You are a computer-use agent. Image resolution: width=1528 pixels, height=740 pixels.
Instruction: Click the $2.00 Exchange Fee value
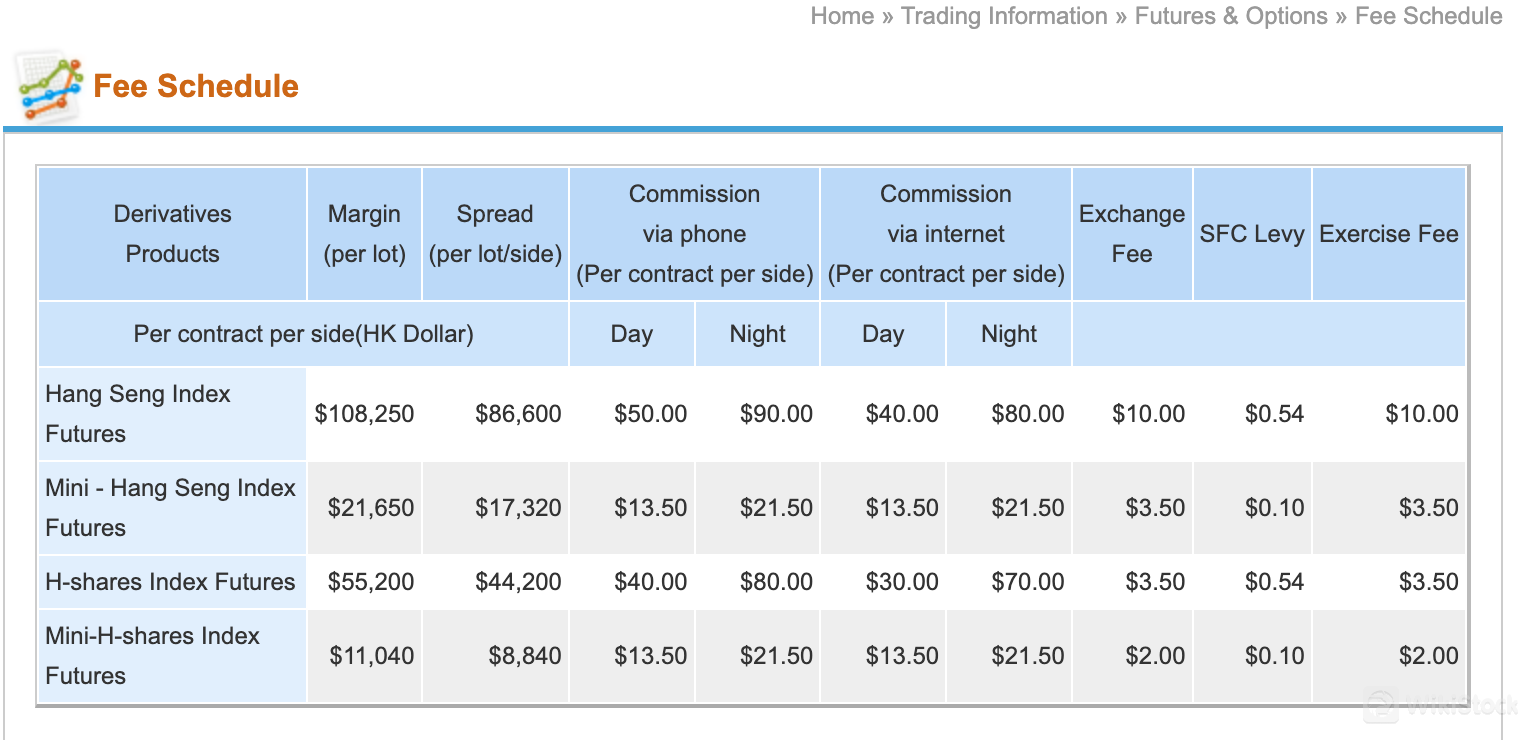pos(1155,656)
